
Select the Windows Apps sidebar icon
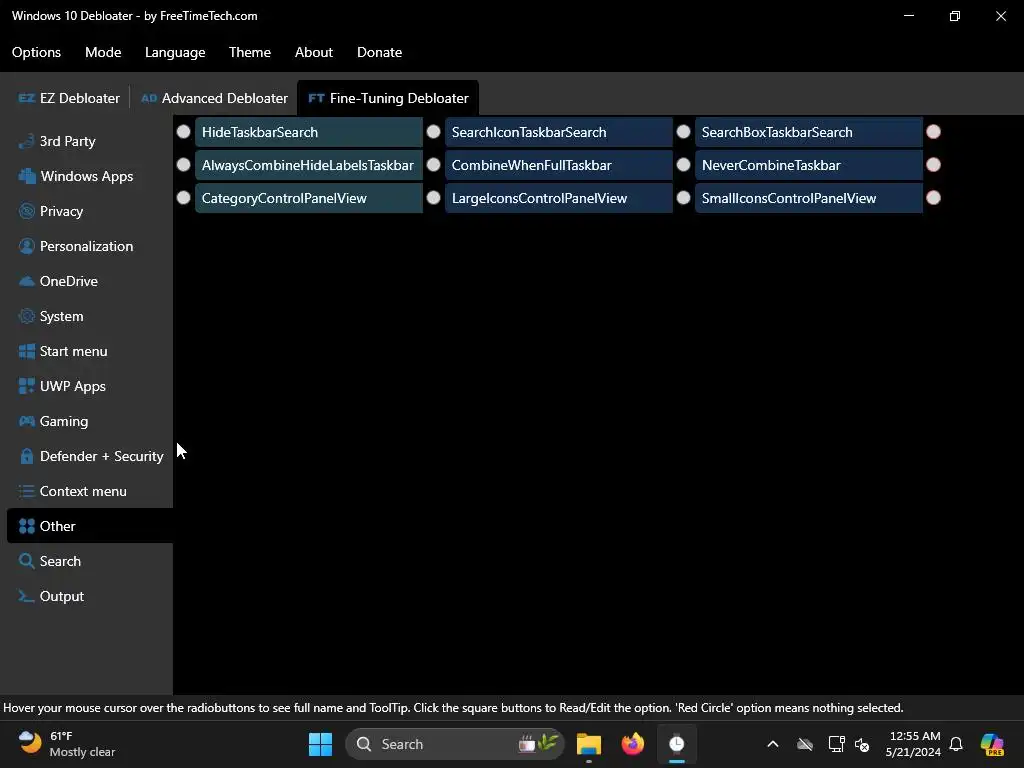pos(27,176)
